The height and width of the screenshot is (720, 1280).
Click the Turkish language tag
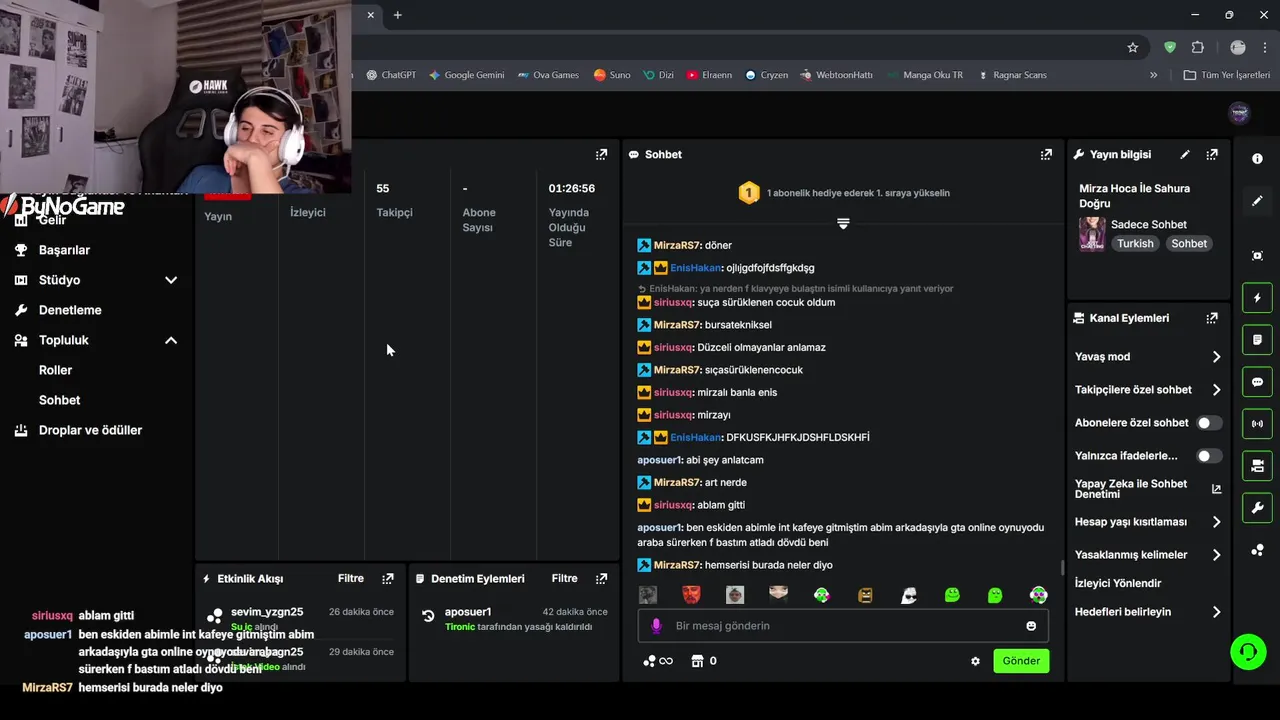click(1135, 243)
